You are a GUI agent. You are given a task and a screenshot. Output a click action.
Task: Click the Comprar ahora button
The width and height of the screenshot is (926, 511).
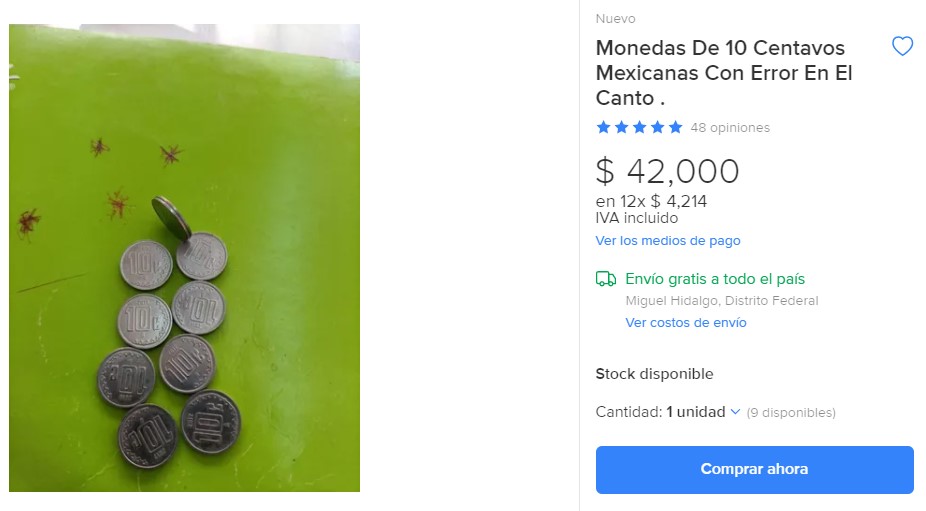tap(754, 470)
